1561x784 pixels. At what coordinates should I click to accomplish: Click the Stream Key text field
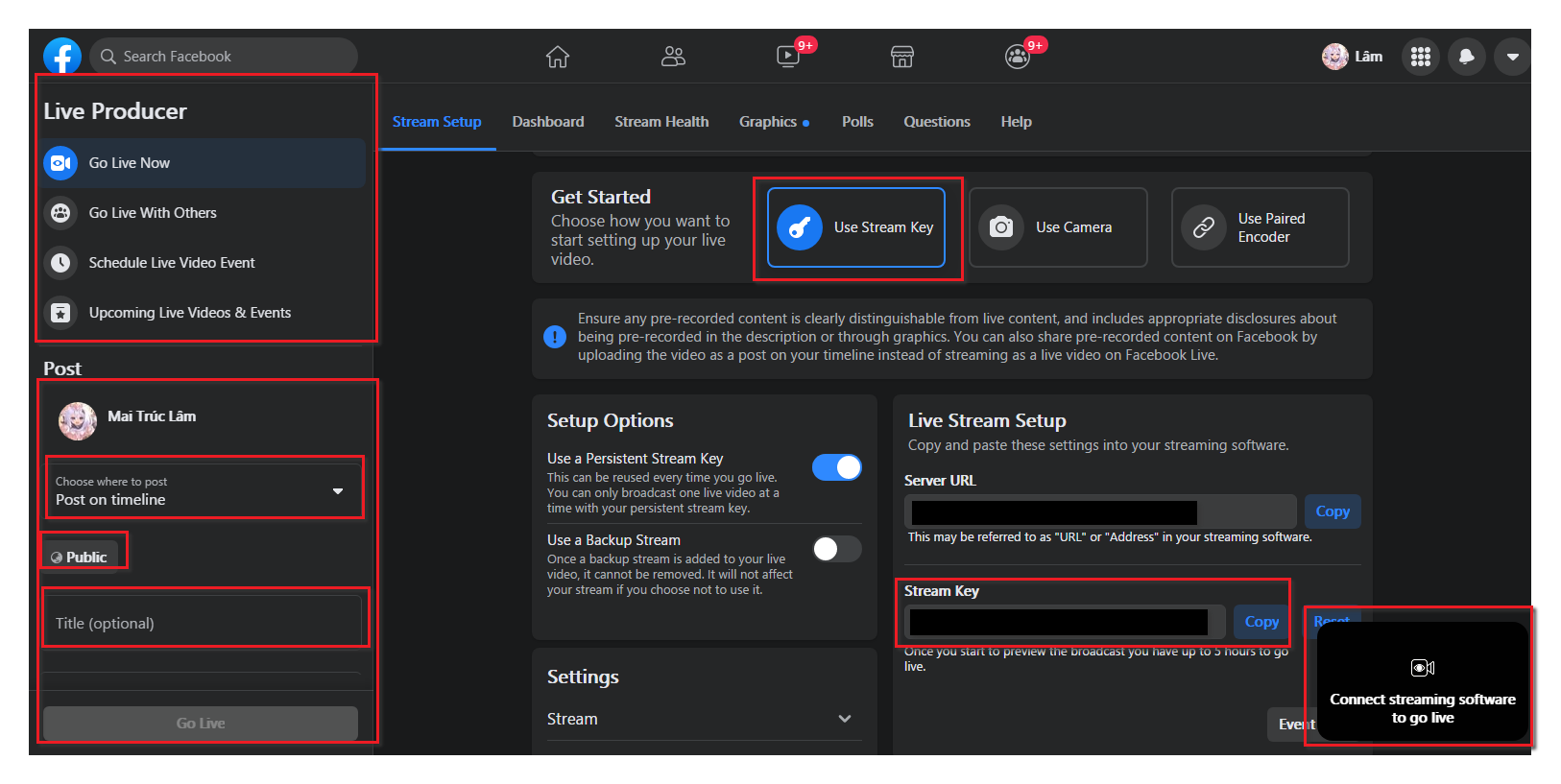click(x=1065, y=622)
